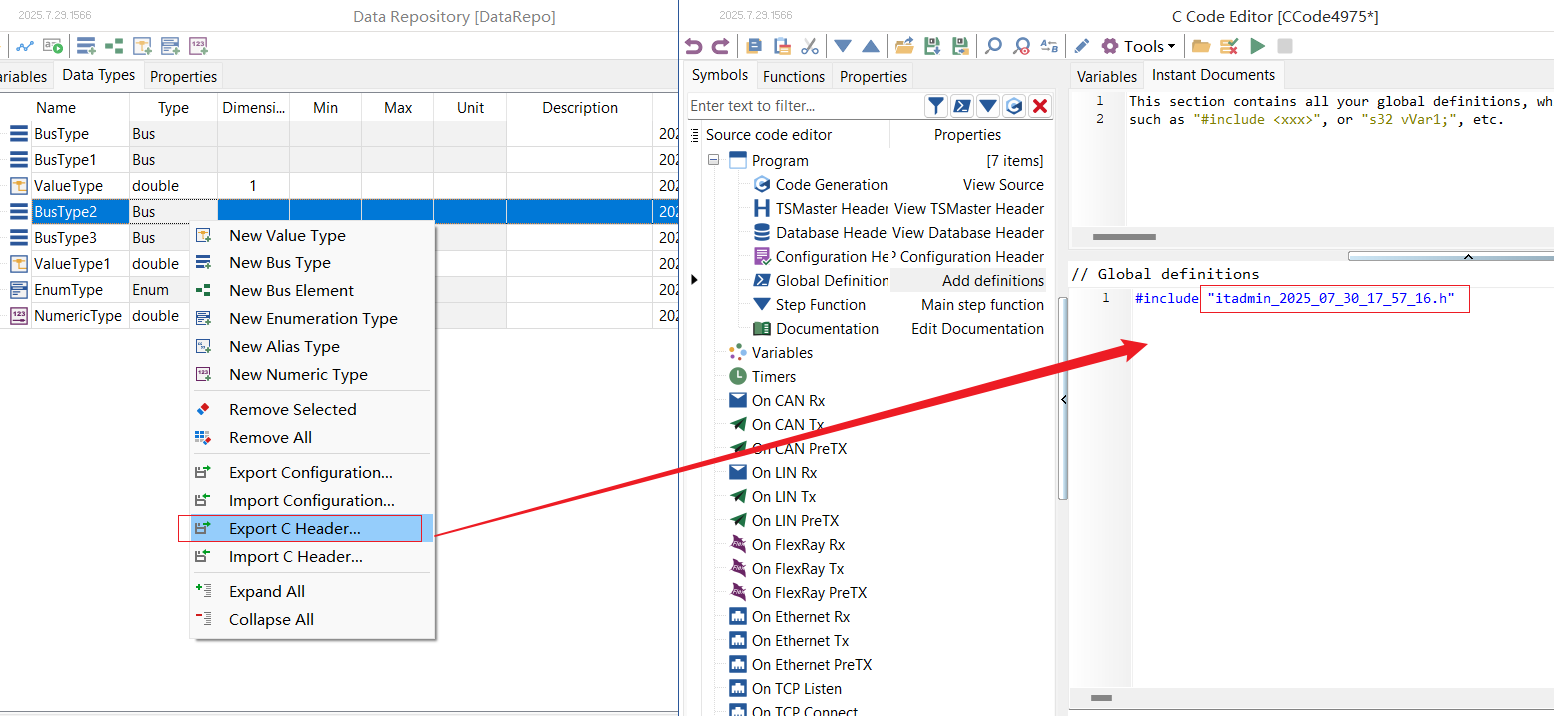Click Collapse All in context menu
Viewport: 1554px width, 716px height.
point(312,620)
